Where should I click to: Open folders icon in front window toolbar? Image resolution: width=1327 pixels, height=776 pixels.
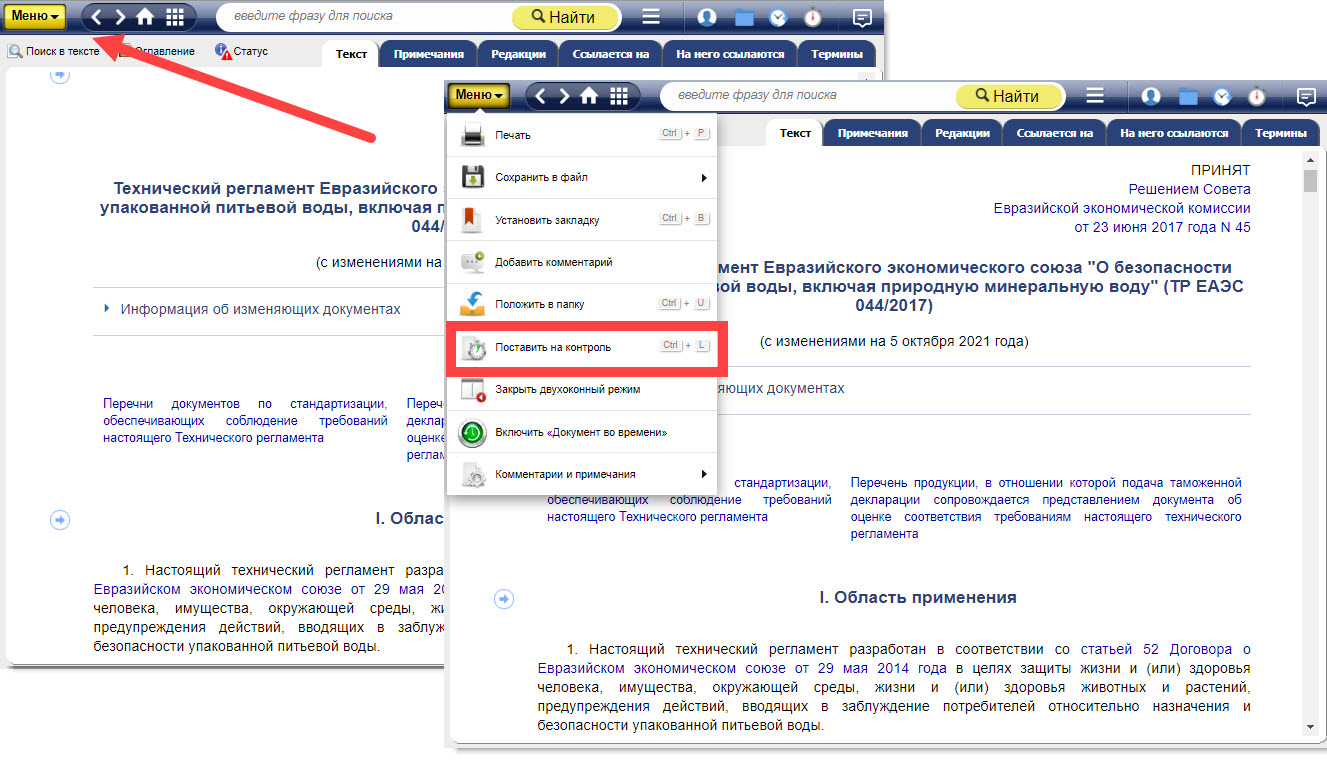click(1188, 96)
